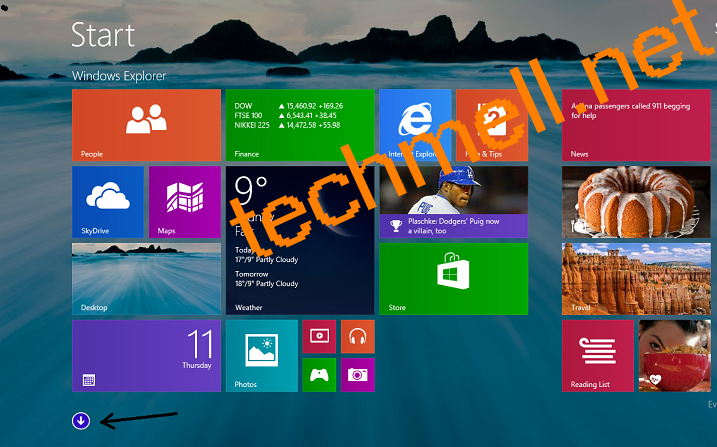Open the News tile
Screen dimensions: 717x447
(x=636, y=125)
